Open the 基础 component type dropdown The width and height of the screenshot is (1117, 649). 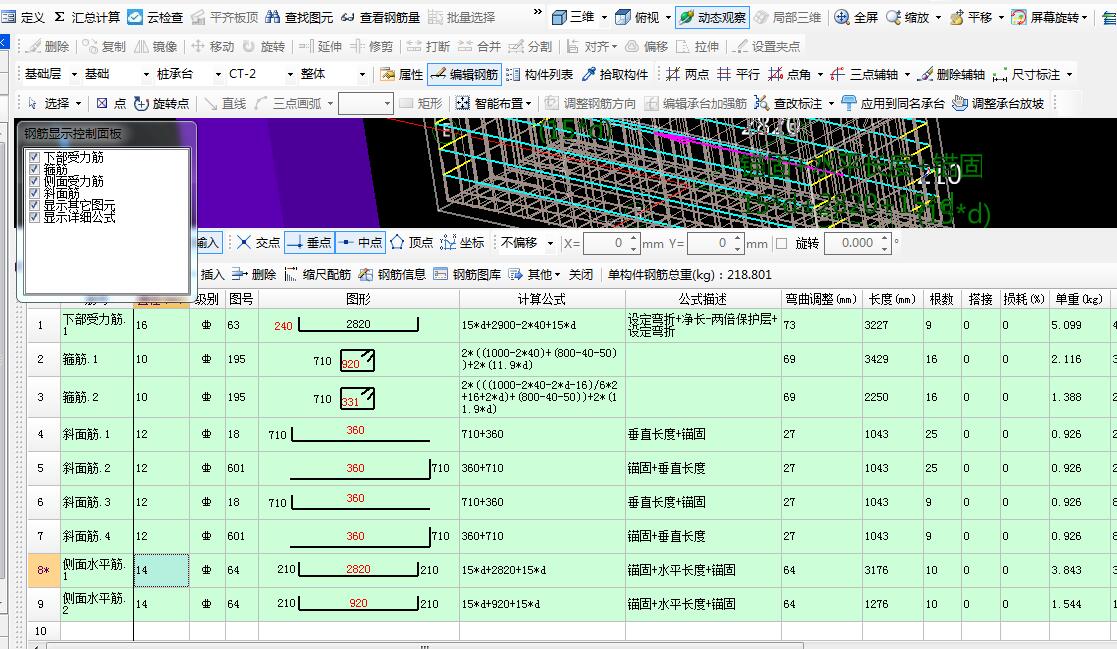(146, 74)
